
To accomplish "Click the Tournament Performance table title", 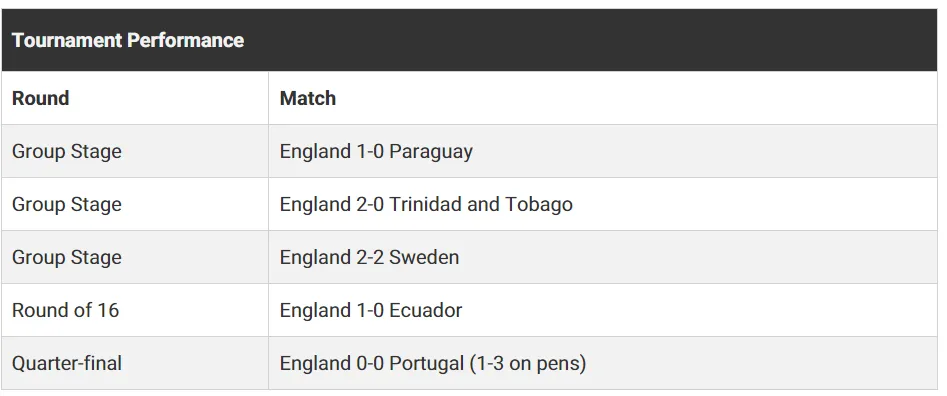I will 128,40.
